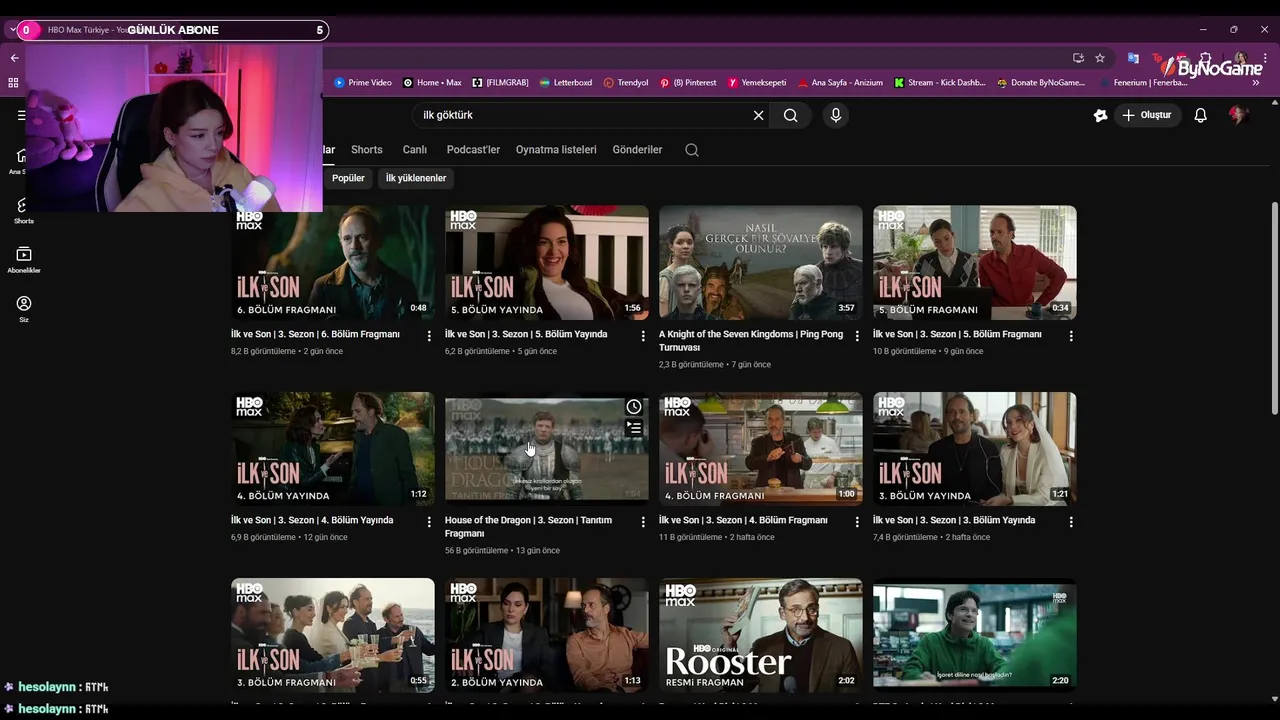1280x720 pixels.
Task: Open the browser extensions puzzle icon
Action: [1206, 58]
